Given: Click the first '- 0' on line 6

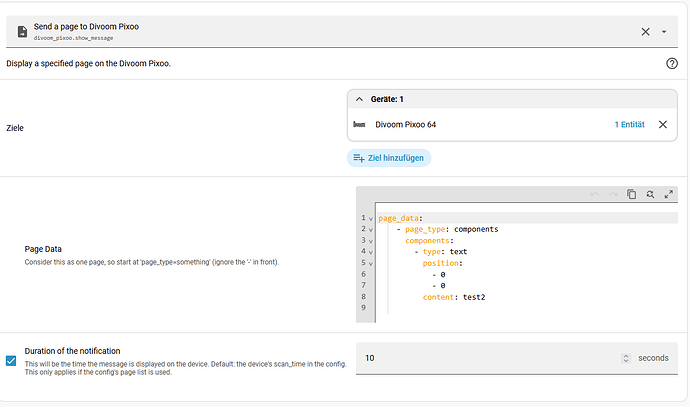Looking at the screenshot, I should [438, 275].
